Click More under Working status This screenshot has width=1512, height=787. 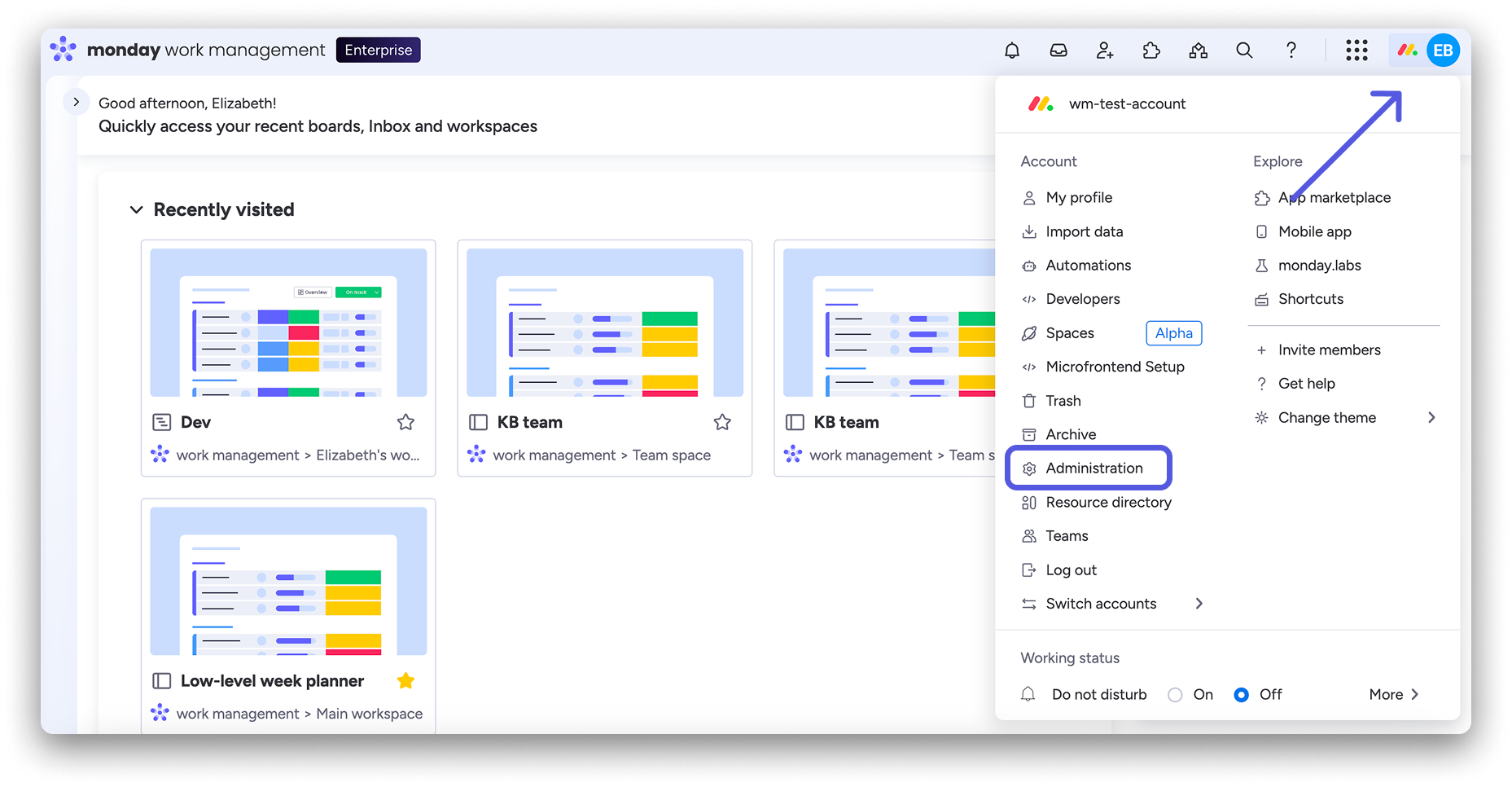pyautogui.click(x=1393, y=695)
